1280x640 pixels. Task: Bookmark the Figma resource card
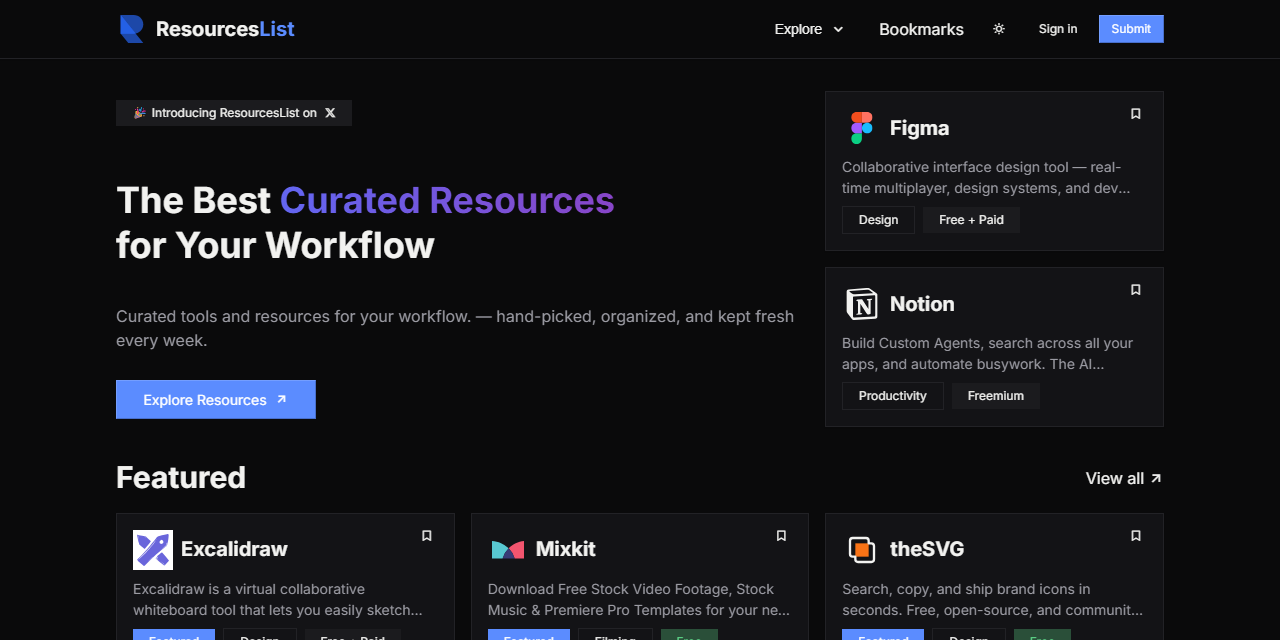tap(1136, 114)
